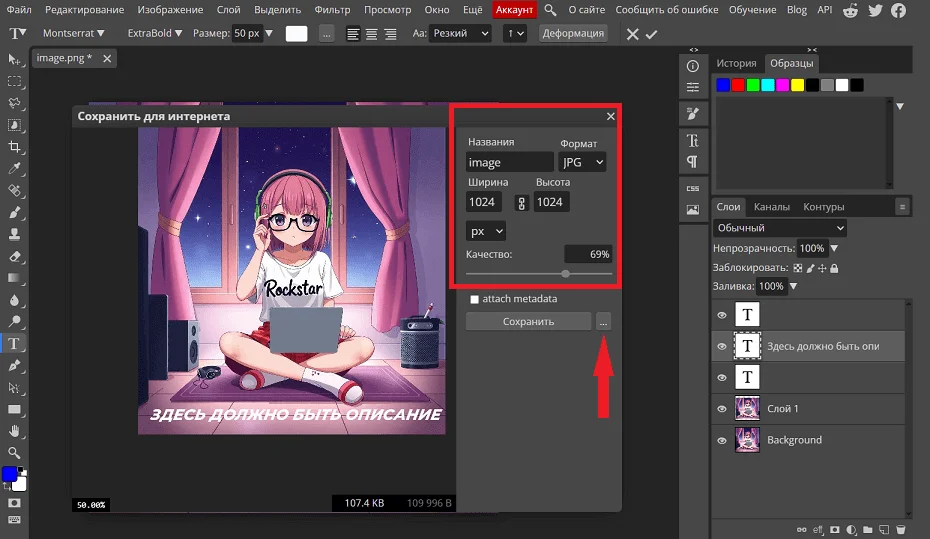Select the Eyedropper tool in toolbar
Screen dimensions: 930x539
pos(15,168)
